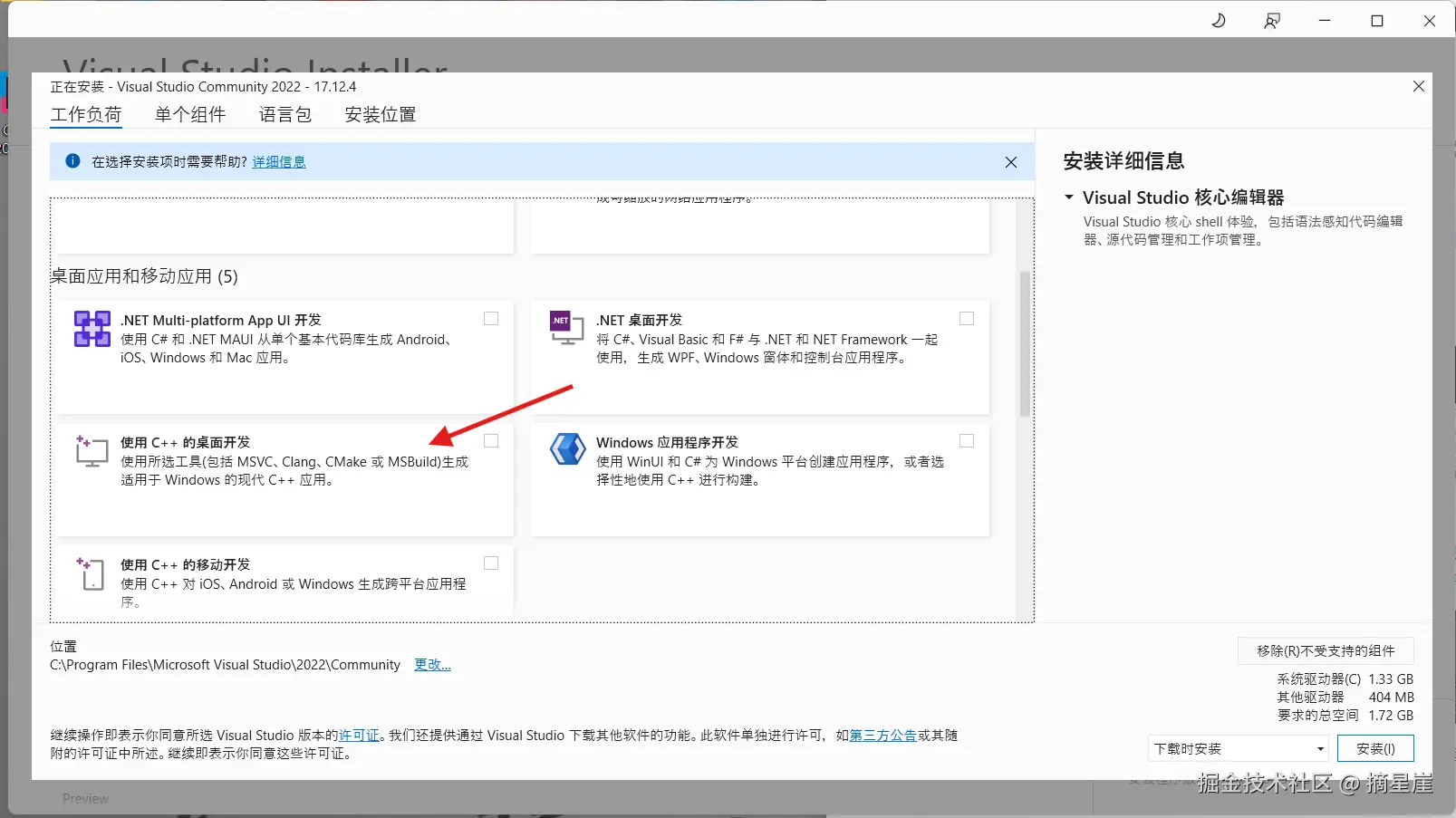Enable 使用 C++ 的桌面开发 workload checkbox

tap(491, 441)
